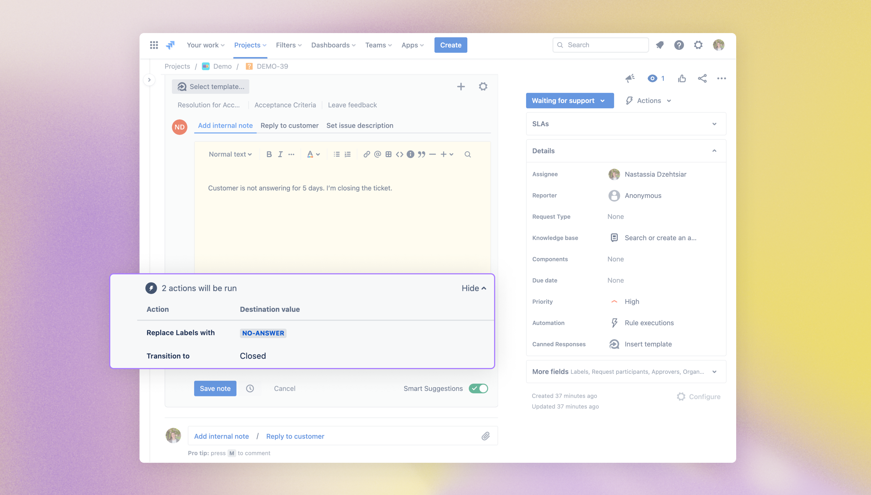Insert a bullet list in editor
Screen dimensions: 871x495
(x=337, y=154)
